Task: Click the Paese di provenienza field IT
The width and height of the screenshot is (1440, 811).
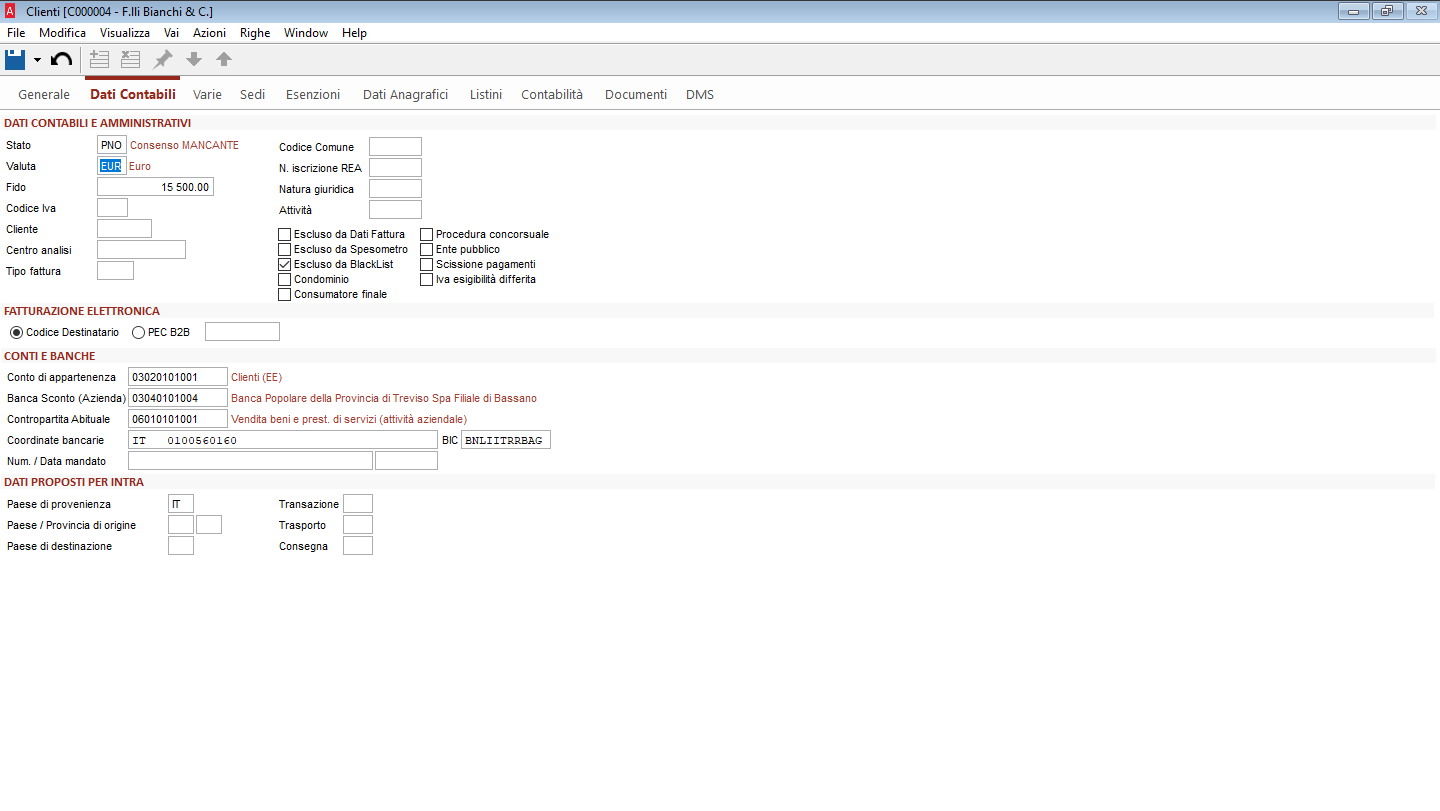Action: [181, 504]
